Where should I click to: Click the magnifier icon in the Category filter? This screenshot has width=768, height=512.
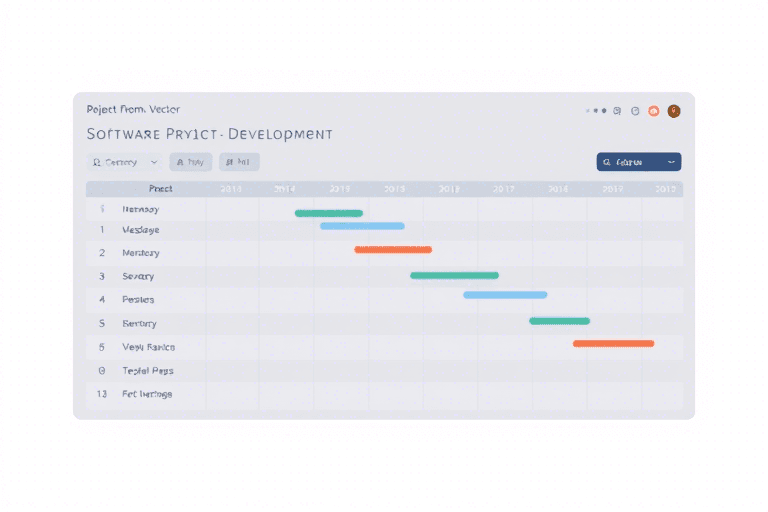(x=97, y=162)
